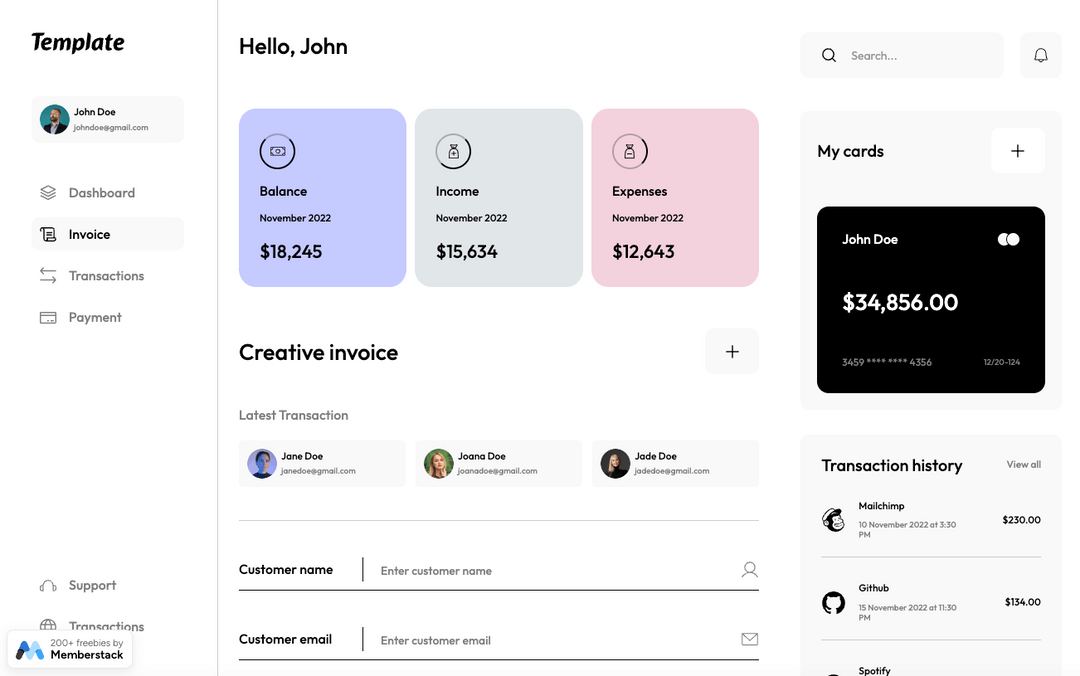Click the money bag icon on the Income card
Viewport: 1080px width, 676px height.
[x=453, y=151]
